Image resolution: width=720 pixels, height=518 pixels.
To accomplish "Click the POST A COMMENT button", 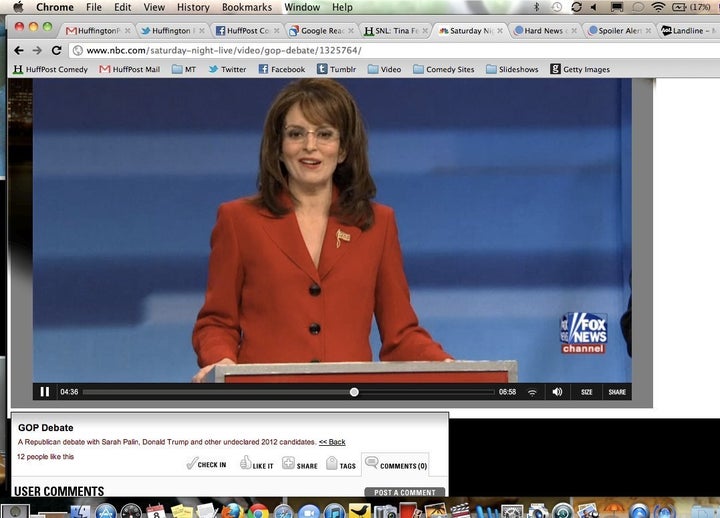I will [x=405, y=492].
